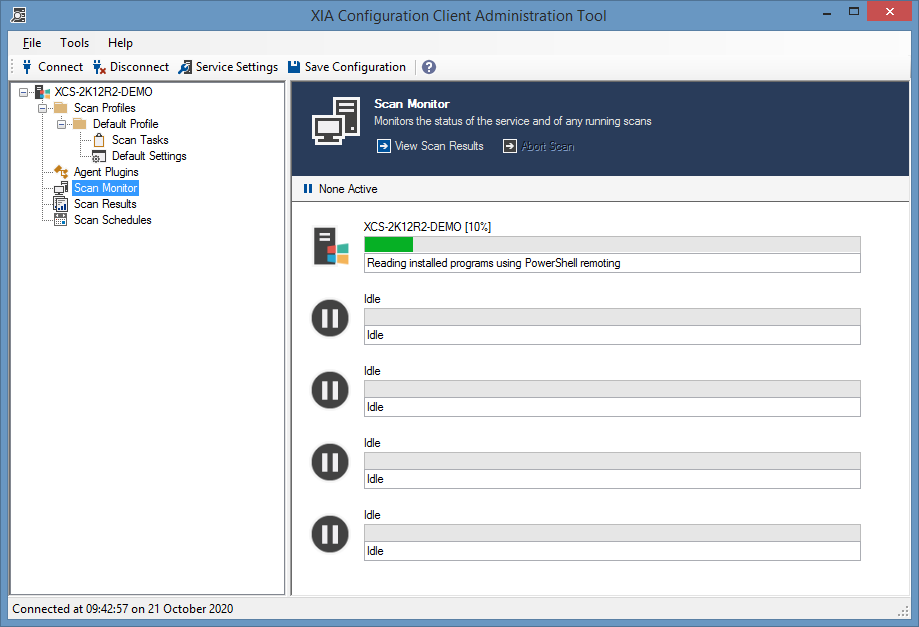Image resolution: width=919 pixels, height=627 pixels.
Task: Click the Save Configuration toolbar label
Action: (355, 67)
